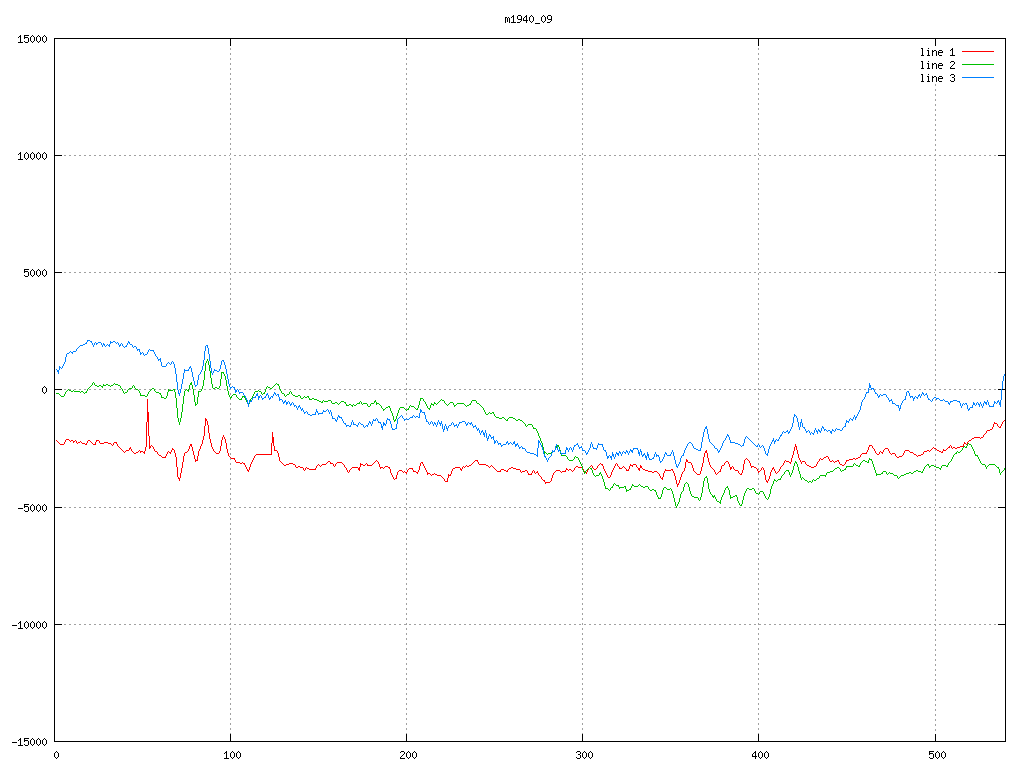This screenshot has width=1024, height=768.
Task: Select the 'line 2' legend label
Action: (937, 65)
